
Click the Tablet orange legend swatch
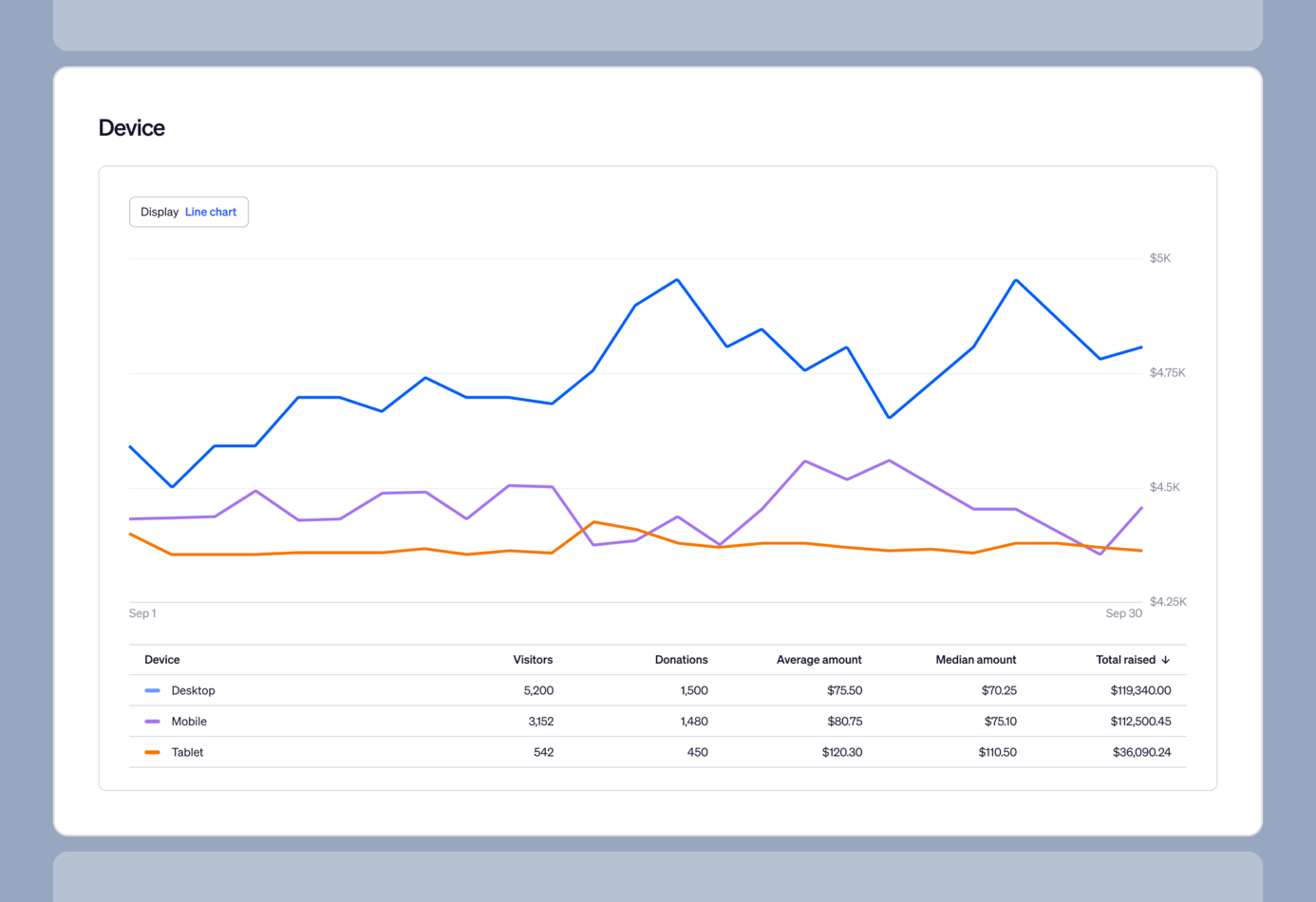point(152,752)
